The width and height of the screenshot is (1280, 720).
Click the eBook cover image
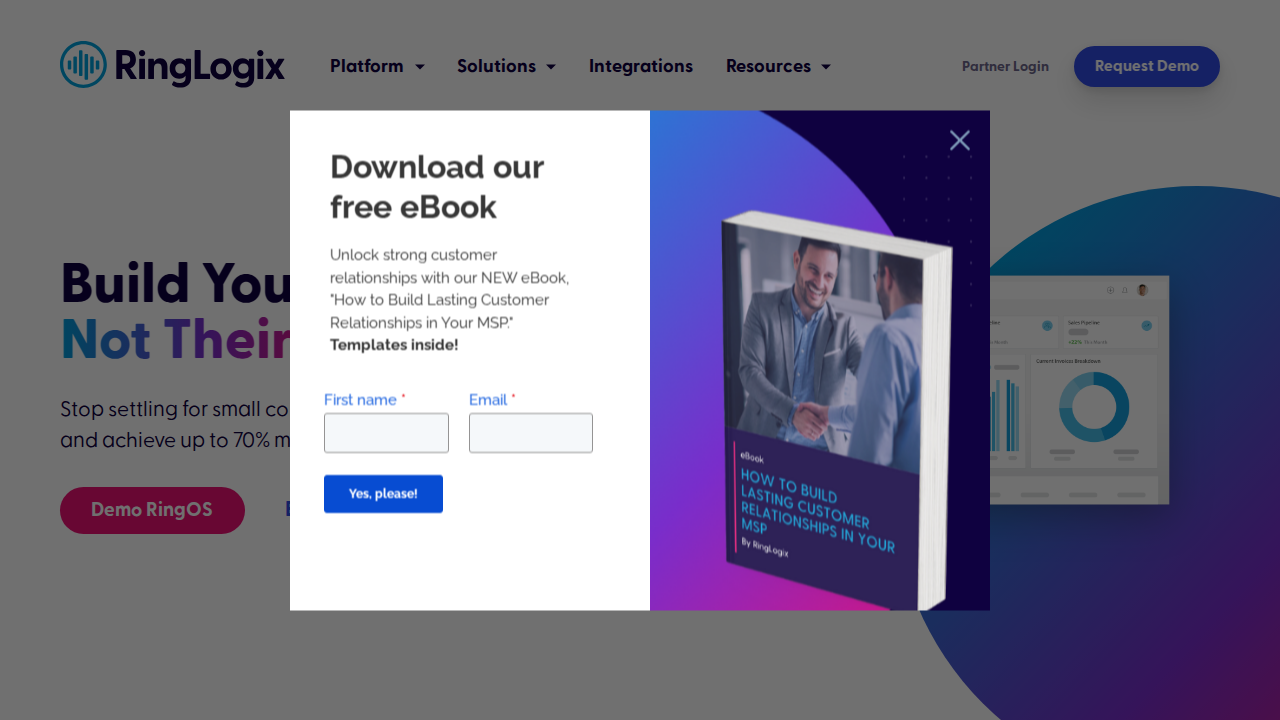click(x=835, y=410)
